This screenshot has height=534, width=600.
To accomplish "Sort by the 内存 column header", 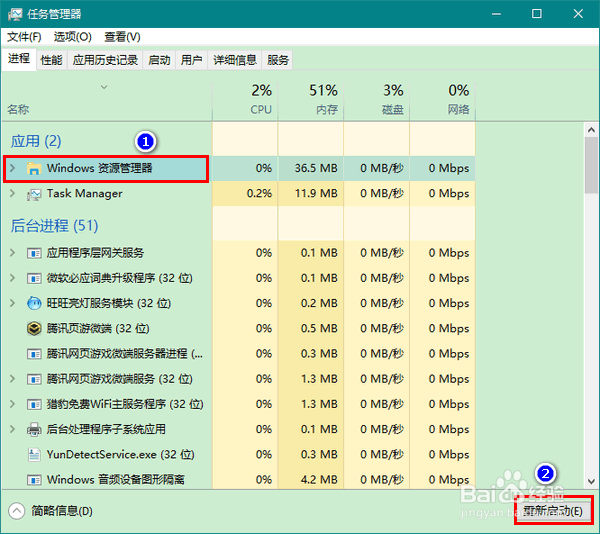I will tap(311, 100).
